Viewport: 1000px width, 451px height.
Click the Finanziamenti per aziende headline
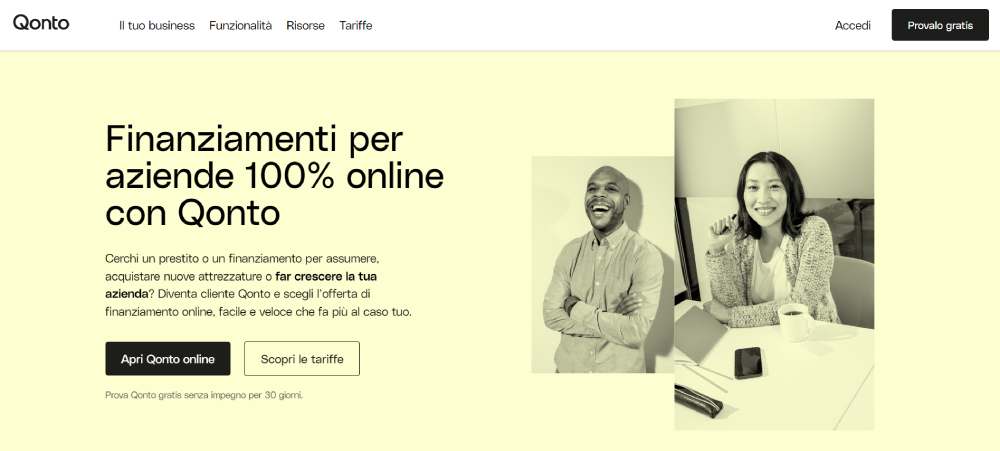[274, 175]
